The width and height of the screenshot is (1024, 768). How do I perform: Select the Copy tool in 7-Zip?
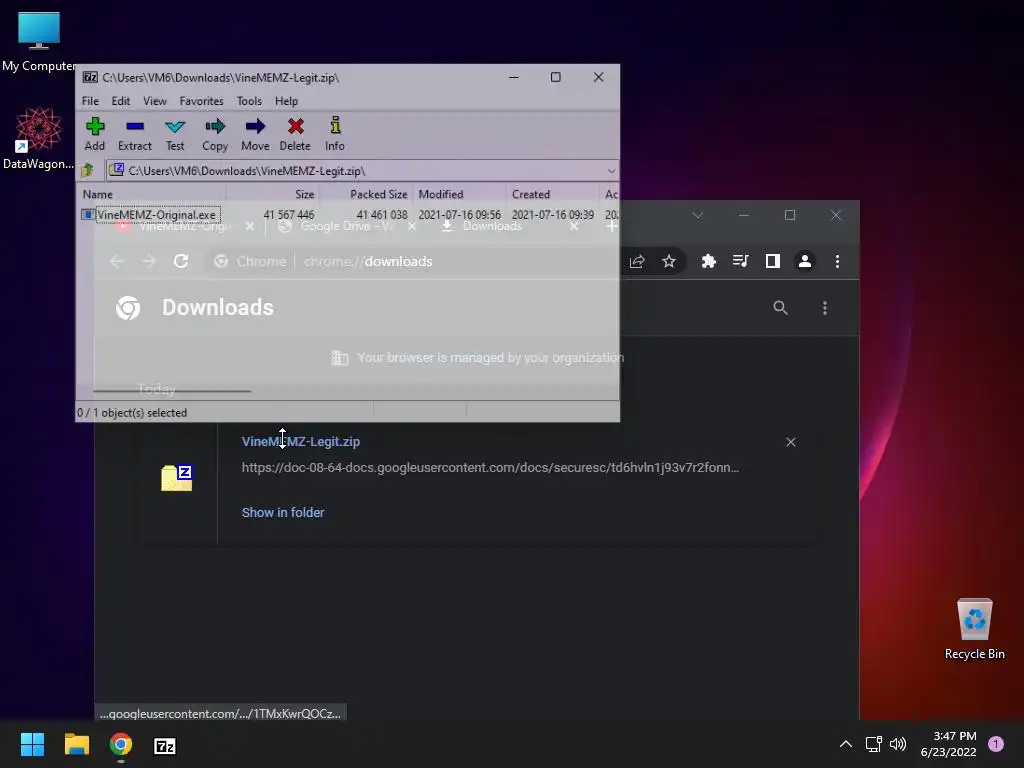(x=215, y=135)
